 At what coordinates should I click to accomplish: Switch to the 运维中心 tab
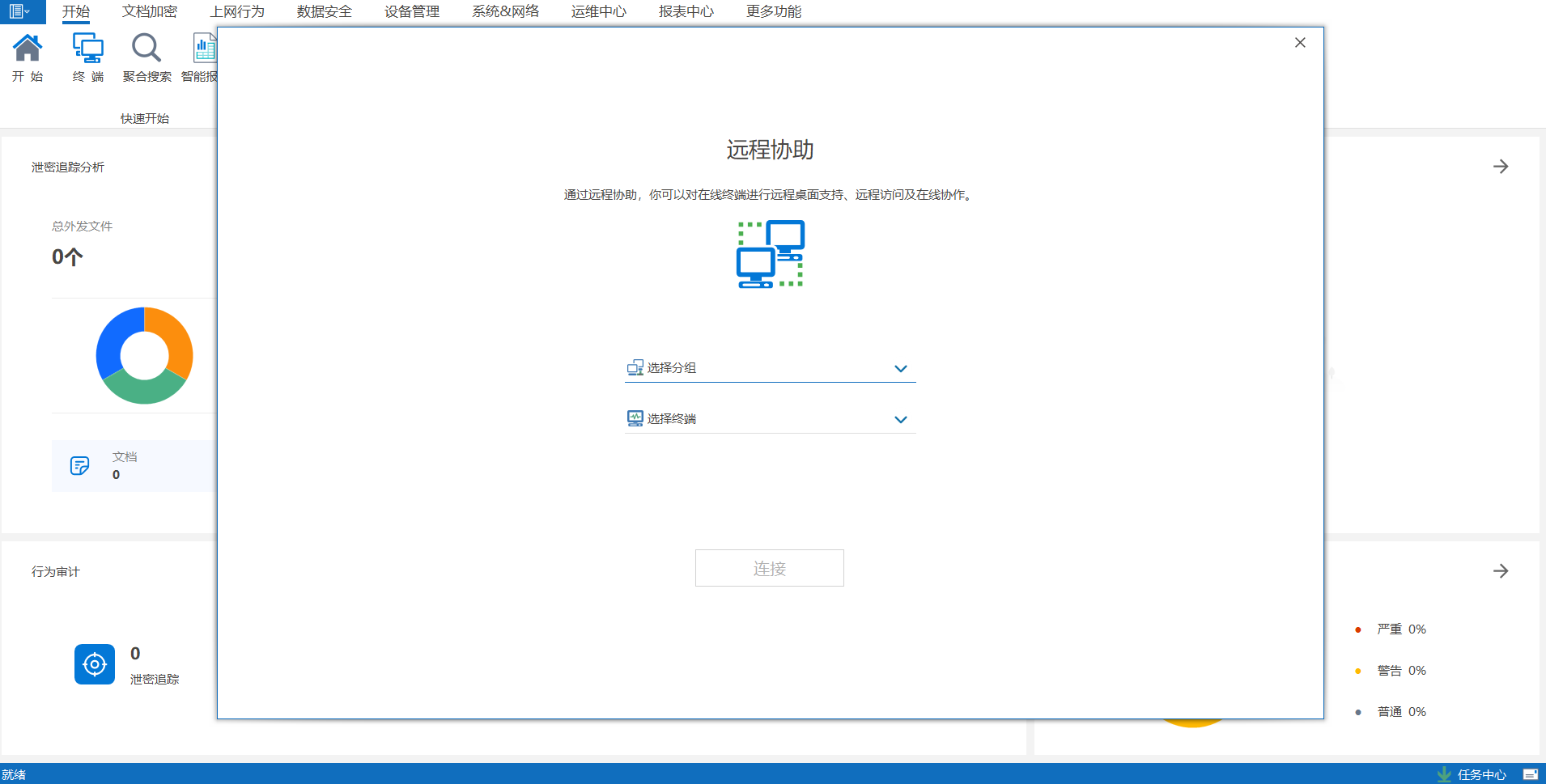[x=598, y=11]
